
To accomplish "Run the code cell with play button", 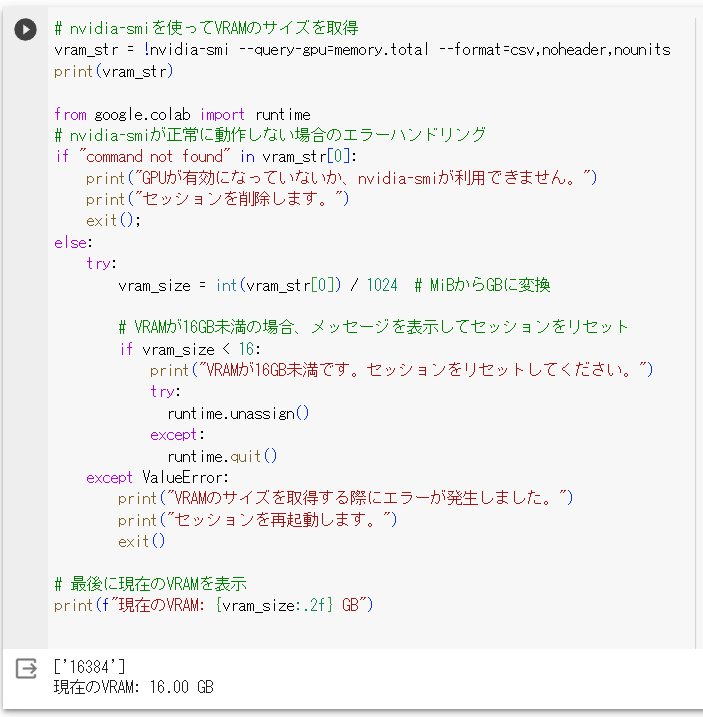I will tap(26, 30).
